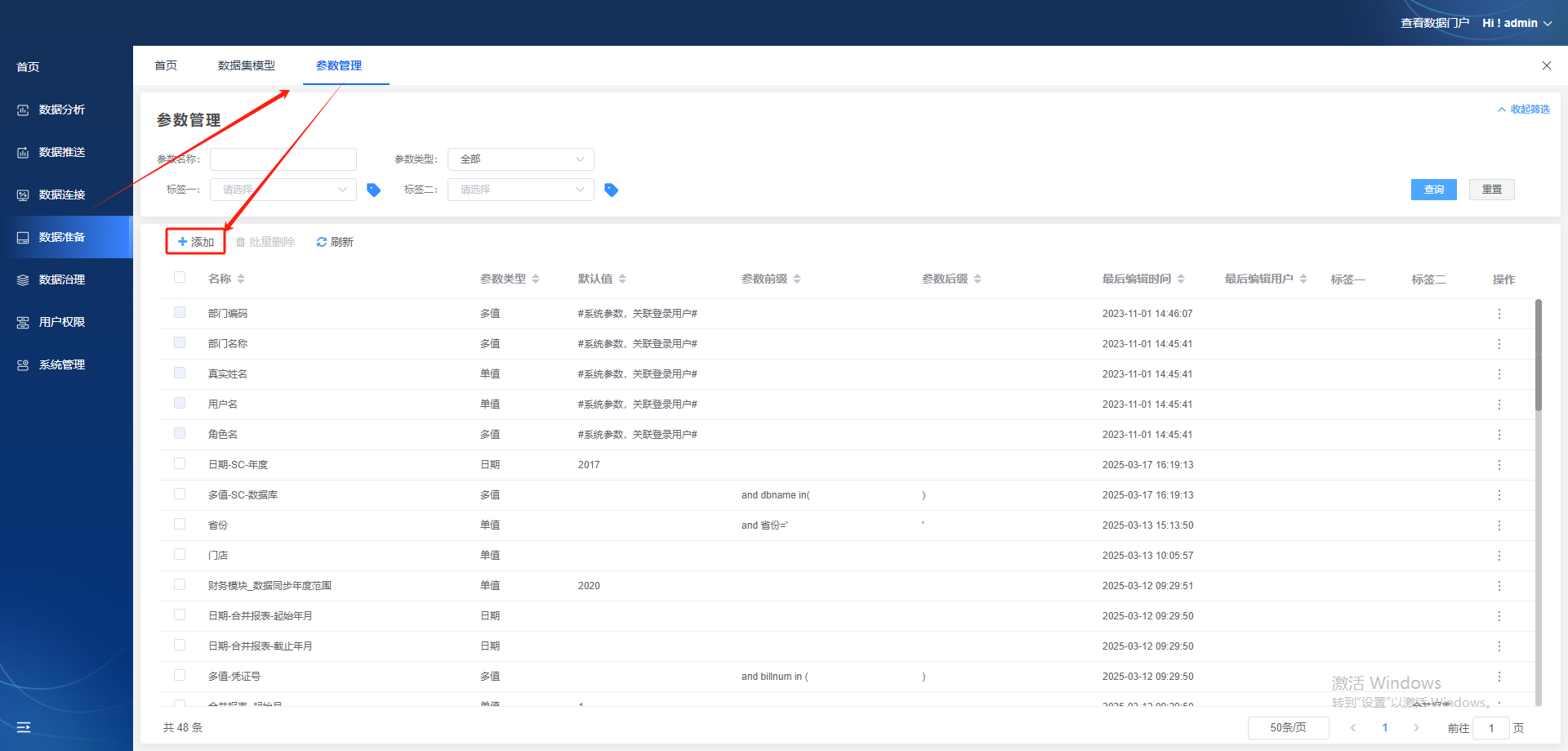Sort by 最后编辑时间 column arrows

coord(1181,279)
